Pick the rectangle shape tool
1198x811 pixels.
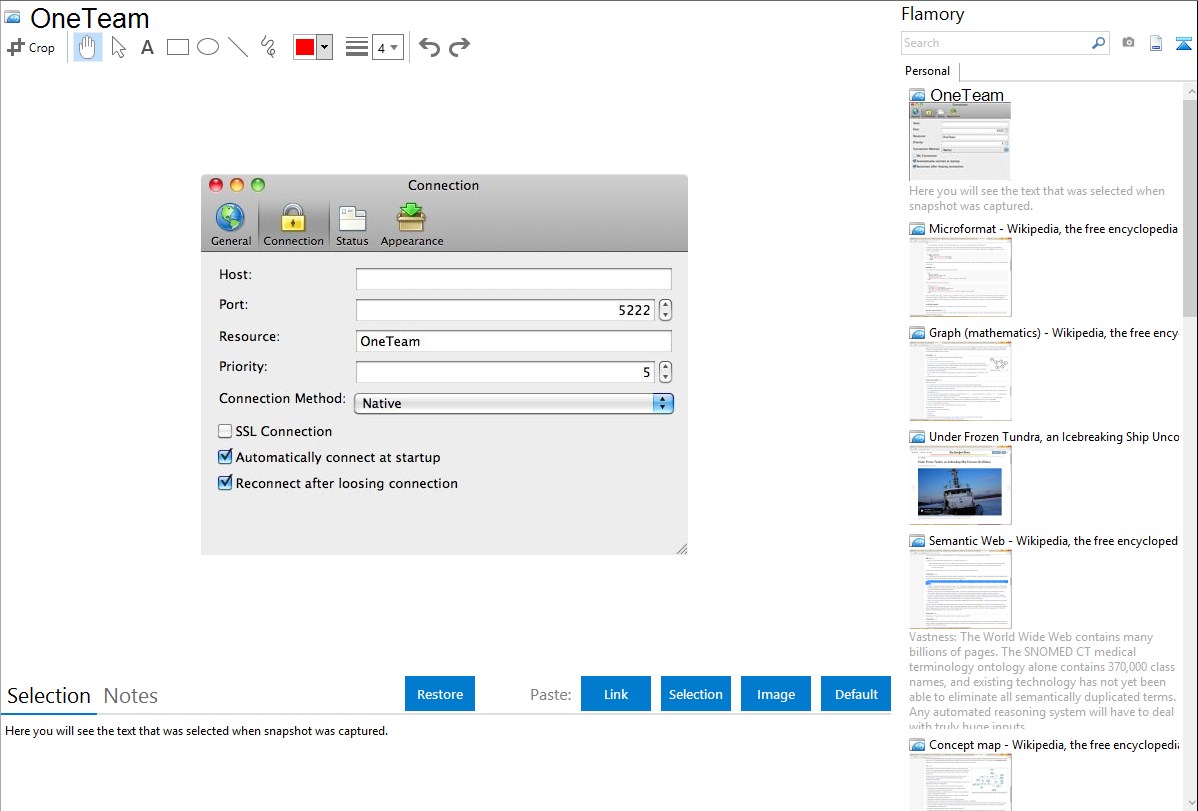click(x=178, y=47)
